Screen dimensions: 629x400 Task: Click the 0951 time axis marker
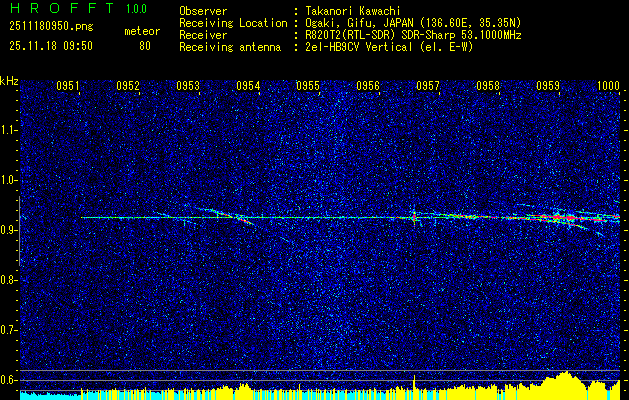tap(67, 86)
